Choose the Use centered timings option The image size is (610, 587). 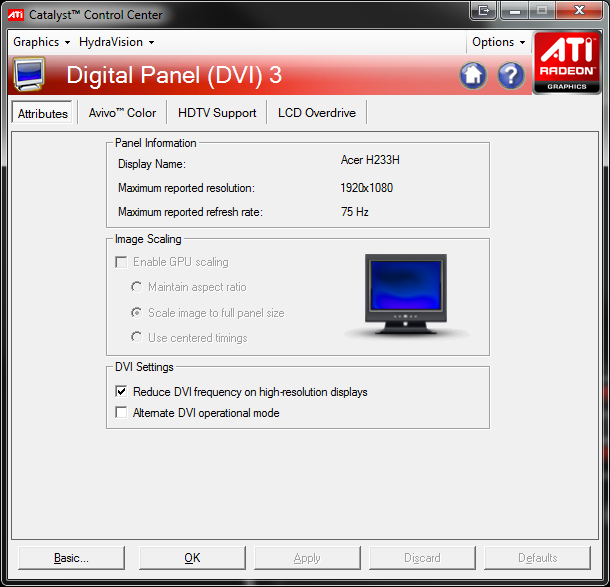click(x=137, y=338)
